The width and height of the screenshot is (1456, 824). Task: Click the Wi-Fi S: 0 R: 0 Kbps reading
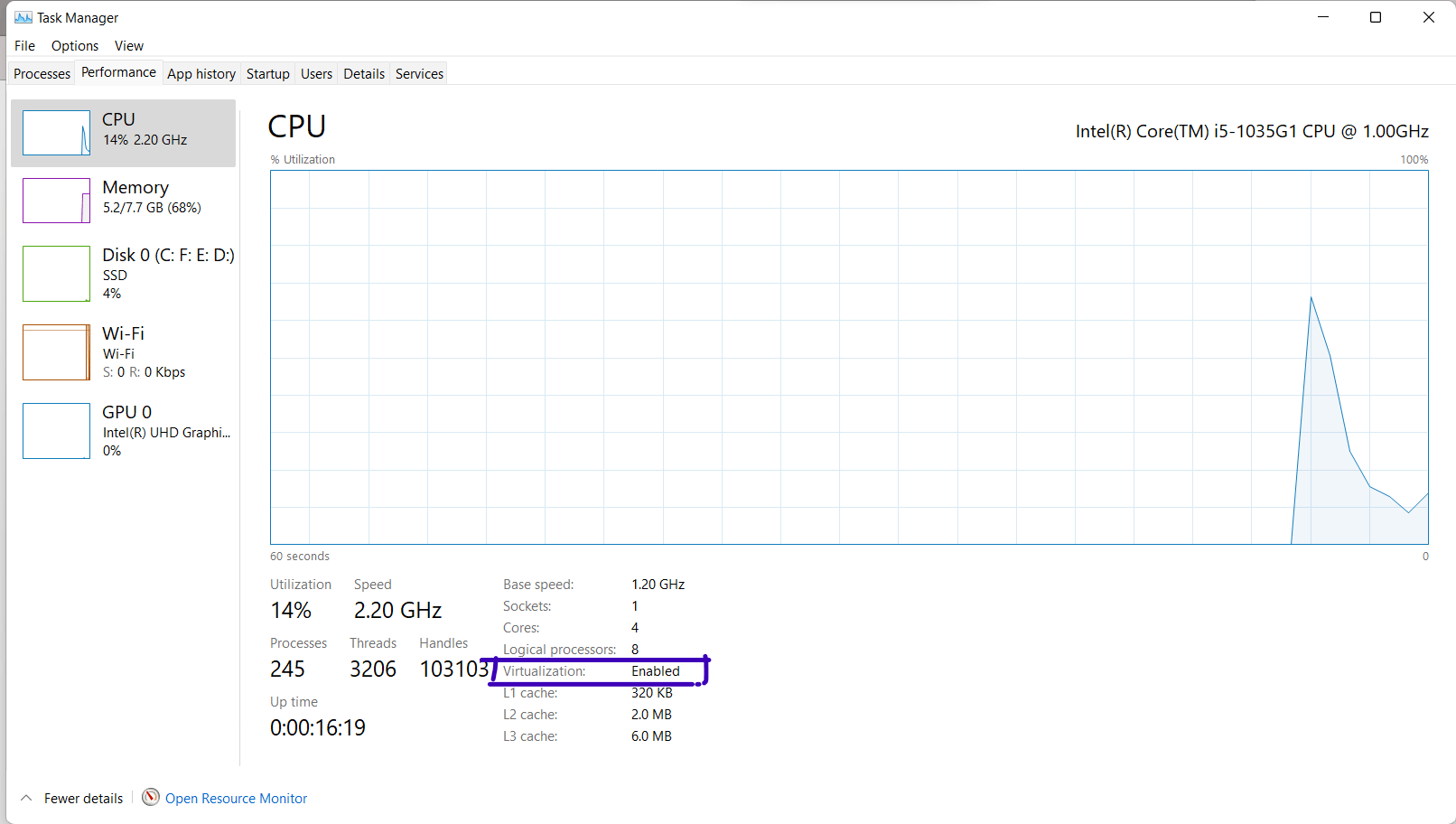(x=144, y=372)
